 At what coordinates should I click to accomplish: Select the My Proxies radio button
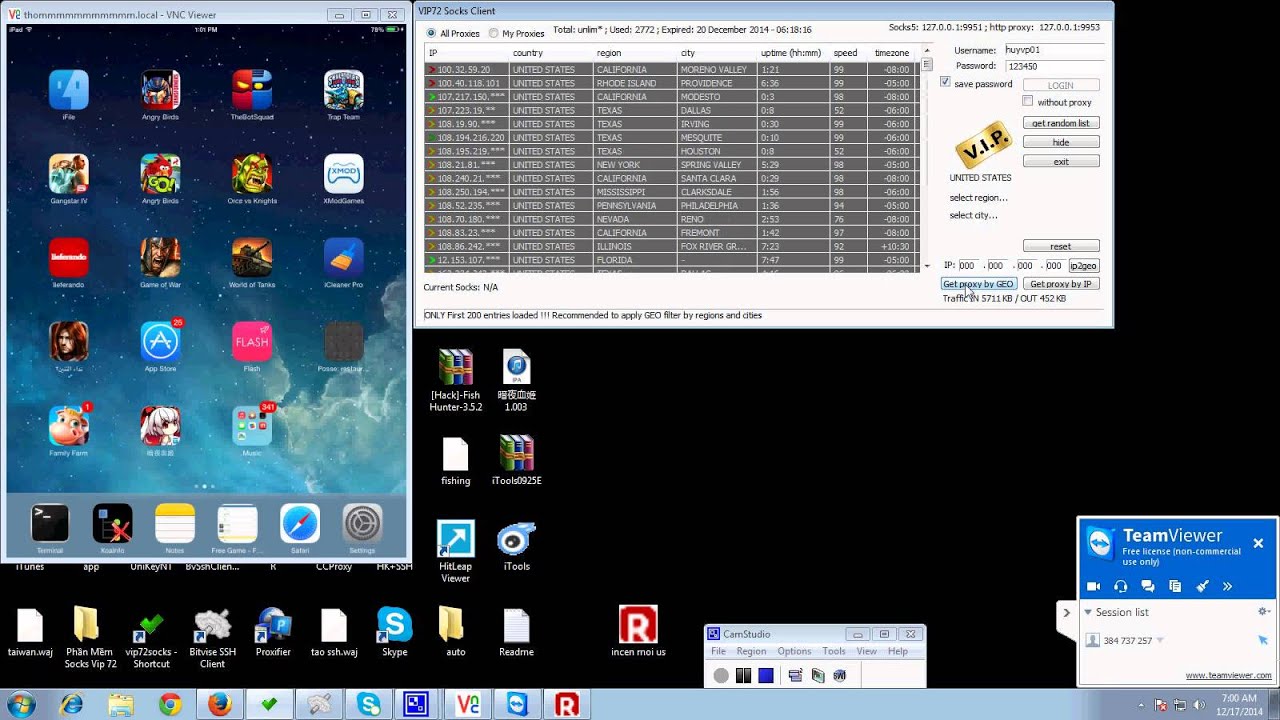coord(494,33)
